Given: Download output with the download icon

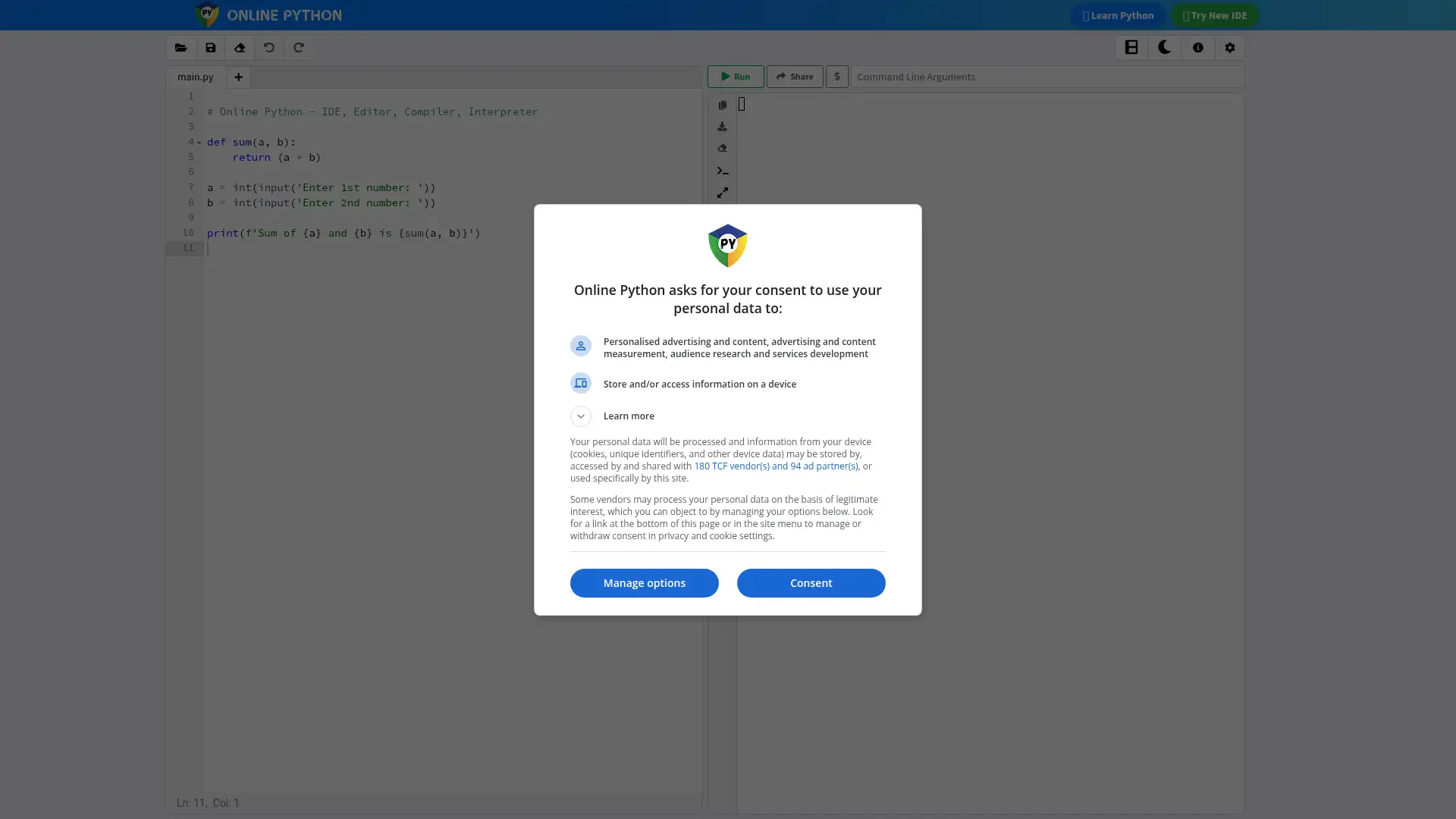Looking at the screenshot, I should 723,127.
